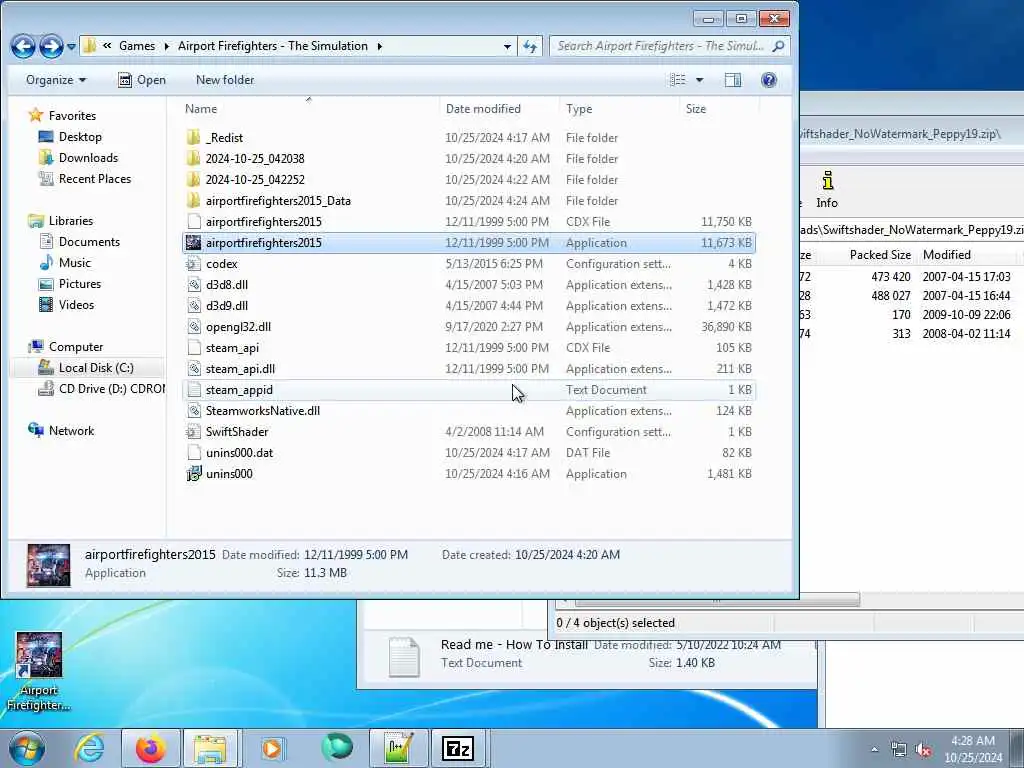Select the airportfirefighters2015_Data folder icon

(193, 200)
